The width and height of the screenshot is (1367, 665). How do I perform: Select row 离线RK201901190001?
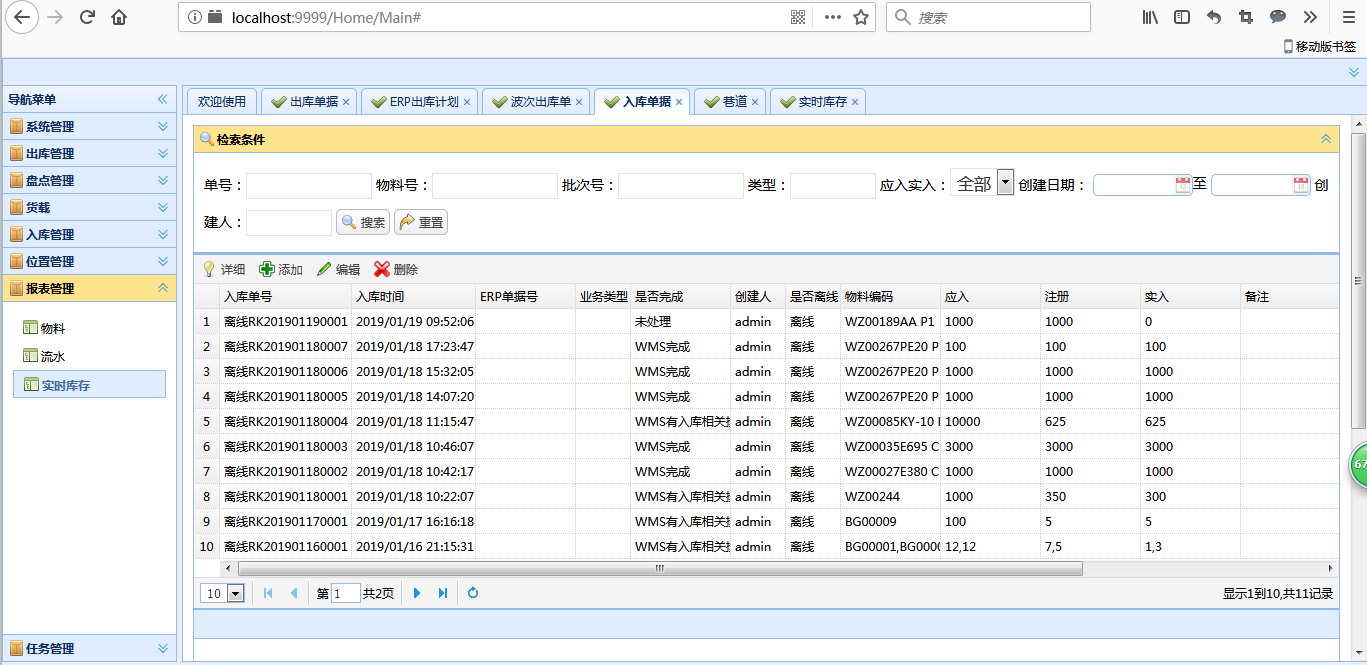pos(766,322)
